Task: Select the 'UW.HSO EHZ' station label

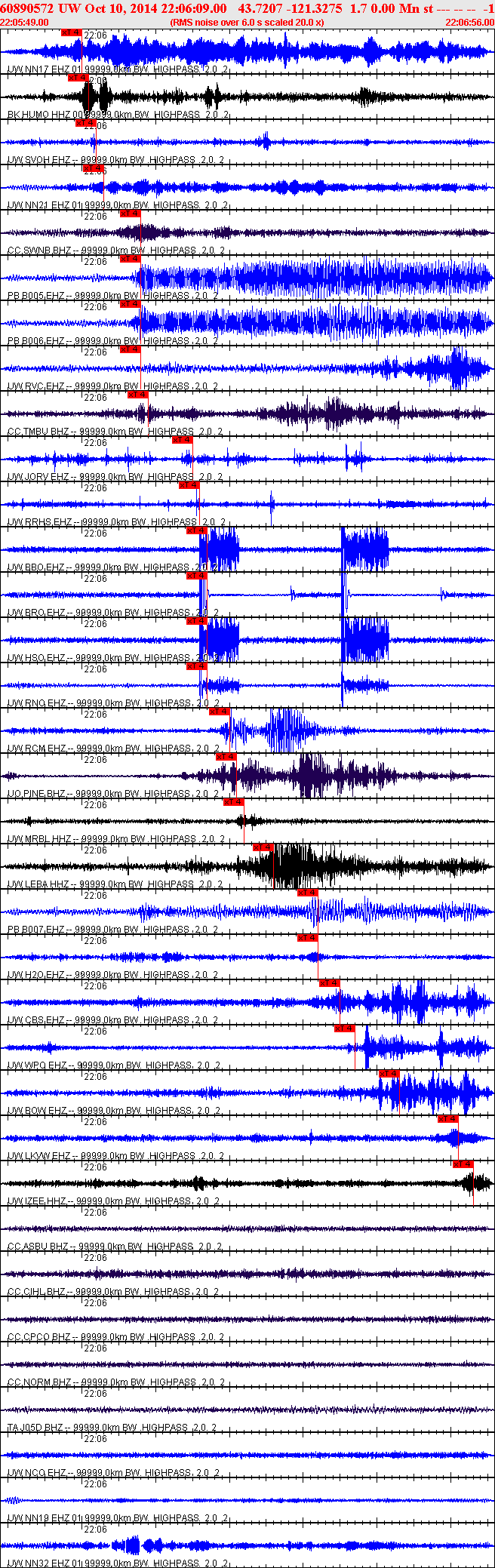Action: (x=36, y=658)
